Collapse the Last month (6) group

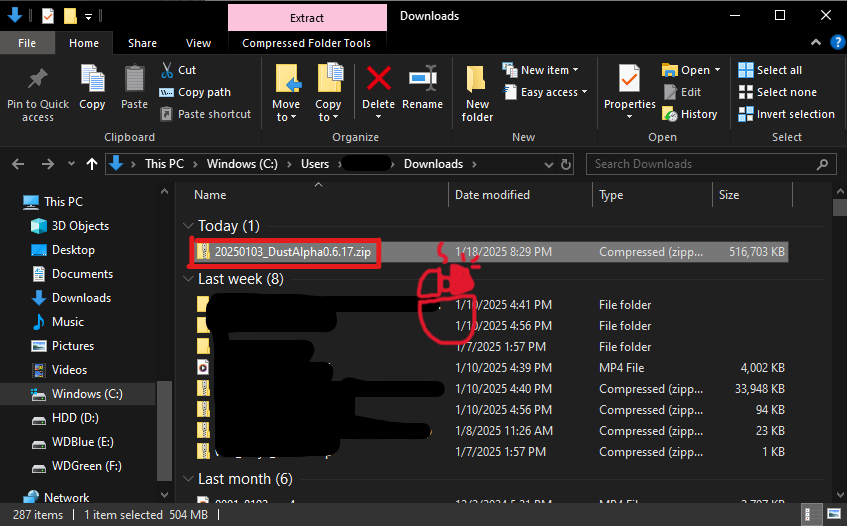(188, 479)
